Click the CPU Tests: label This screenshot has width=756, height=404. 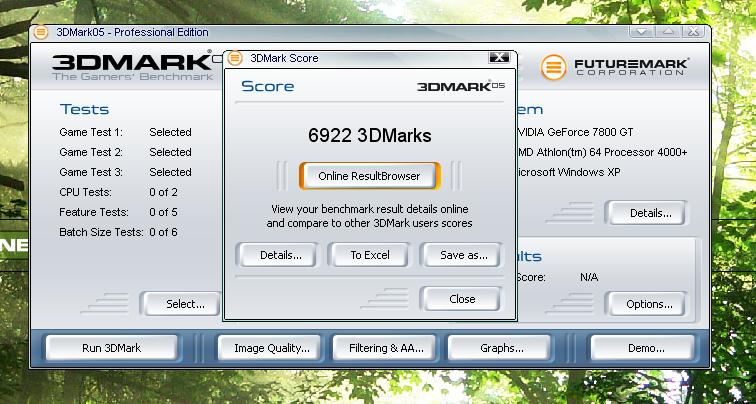coord(85,192)
